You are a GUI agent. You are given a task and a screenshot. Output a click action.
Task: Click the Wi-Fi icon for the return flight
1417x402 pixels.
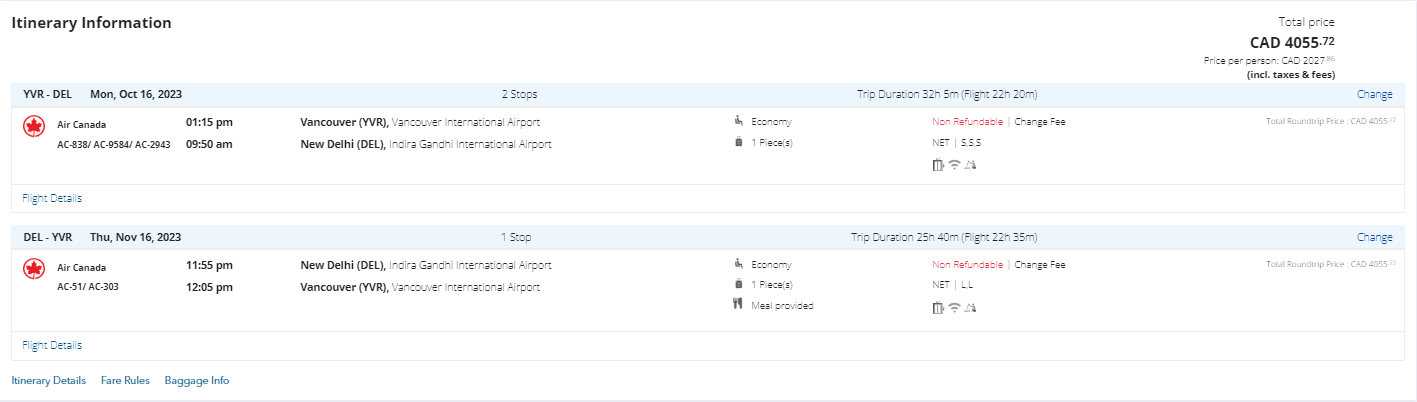pos(954,308)
